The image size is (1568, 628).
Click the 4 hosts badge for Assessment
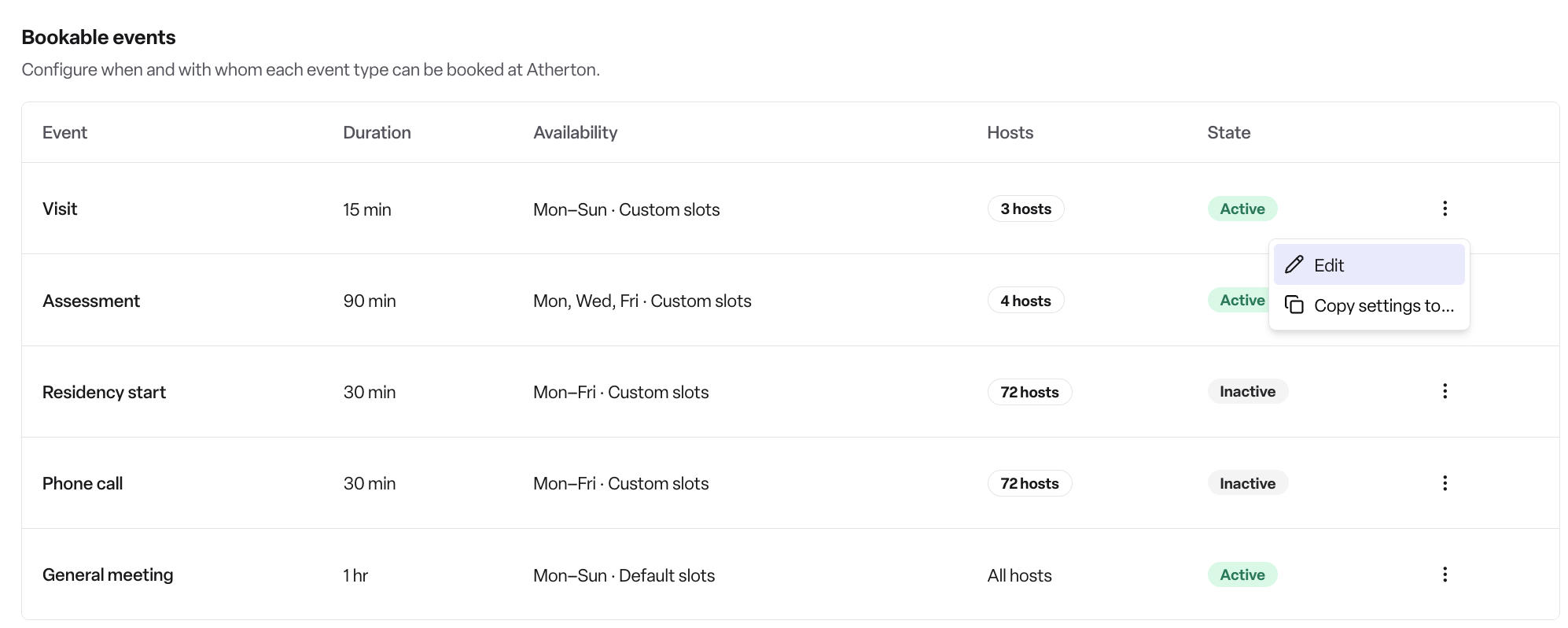point(1025,301)
